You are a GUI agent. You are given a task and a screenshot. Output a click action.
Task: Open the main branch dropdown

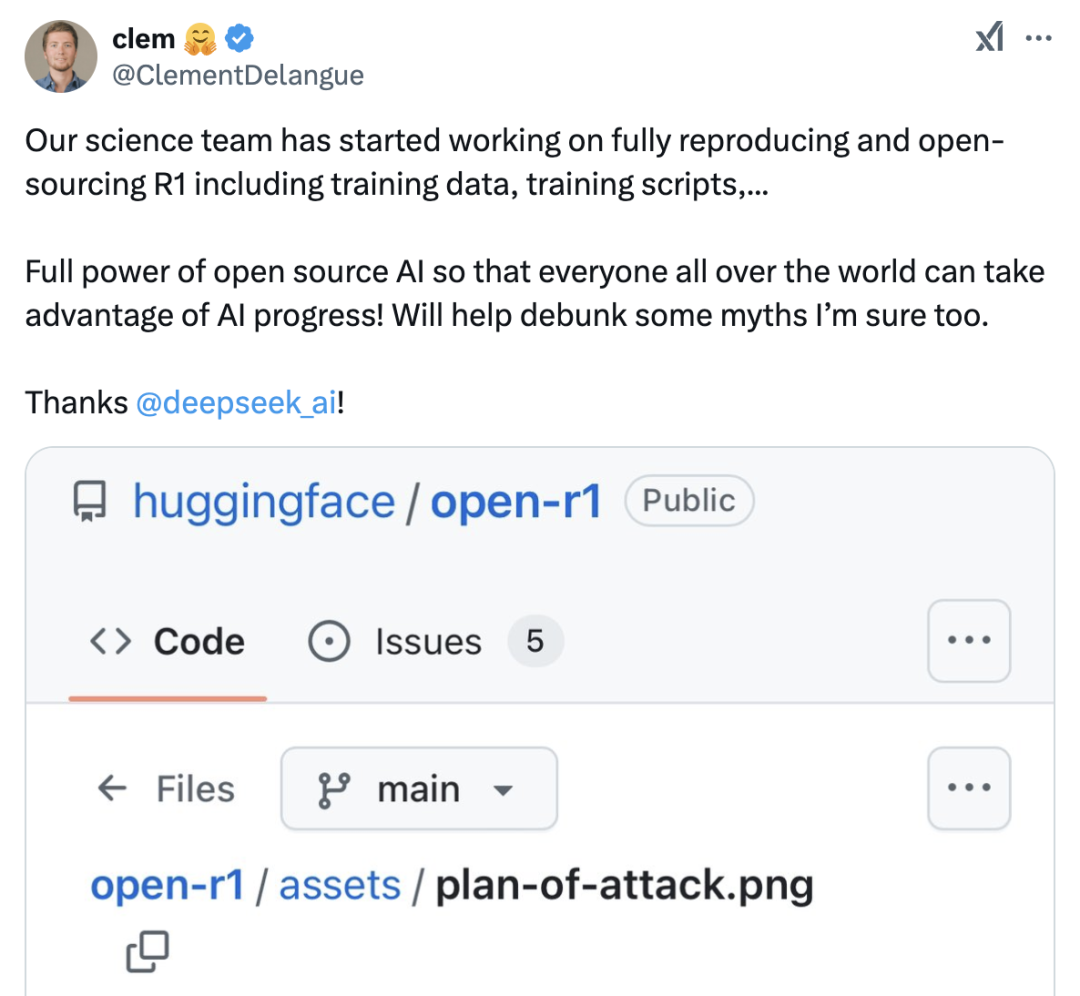click(419, 789)
